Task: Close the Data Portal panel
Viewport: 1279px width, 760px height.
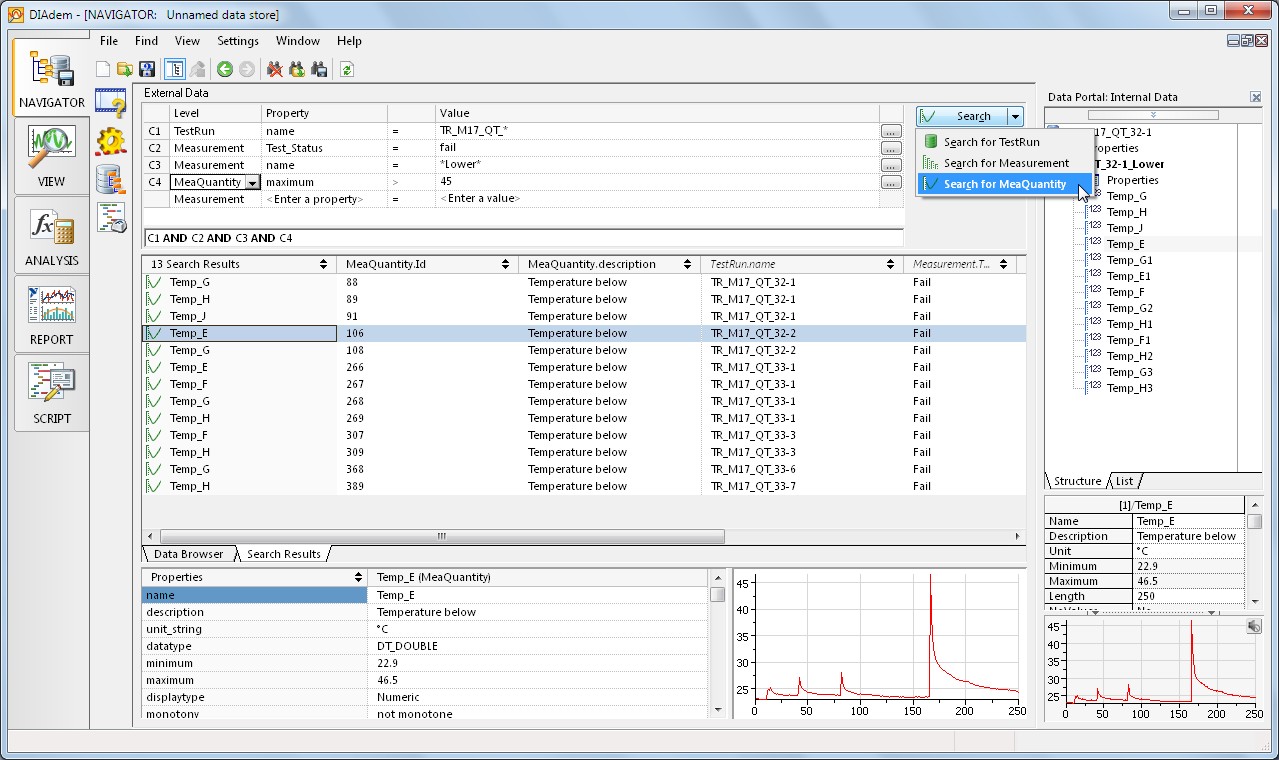Action: pos(1256,97)
